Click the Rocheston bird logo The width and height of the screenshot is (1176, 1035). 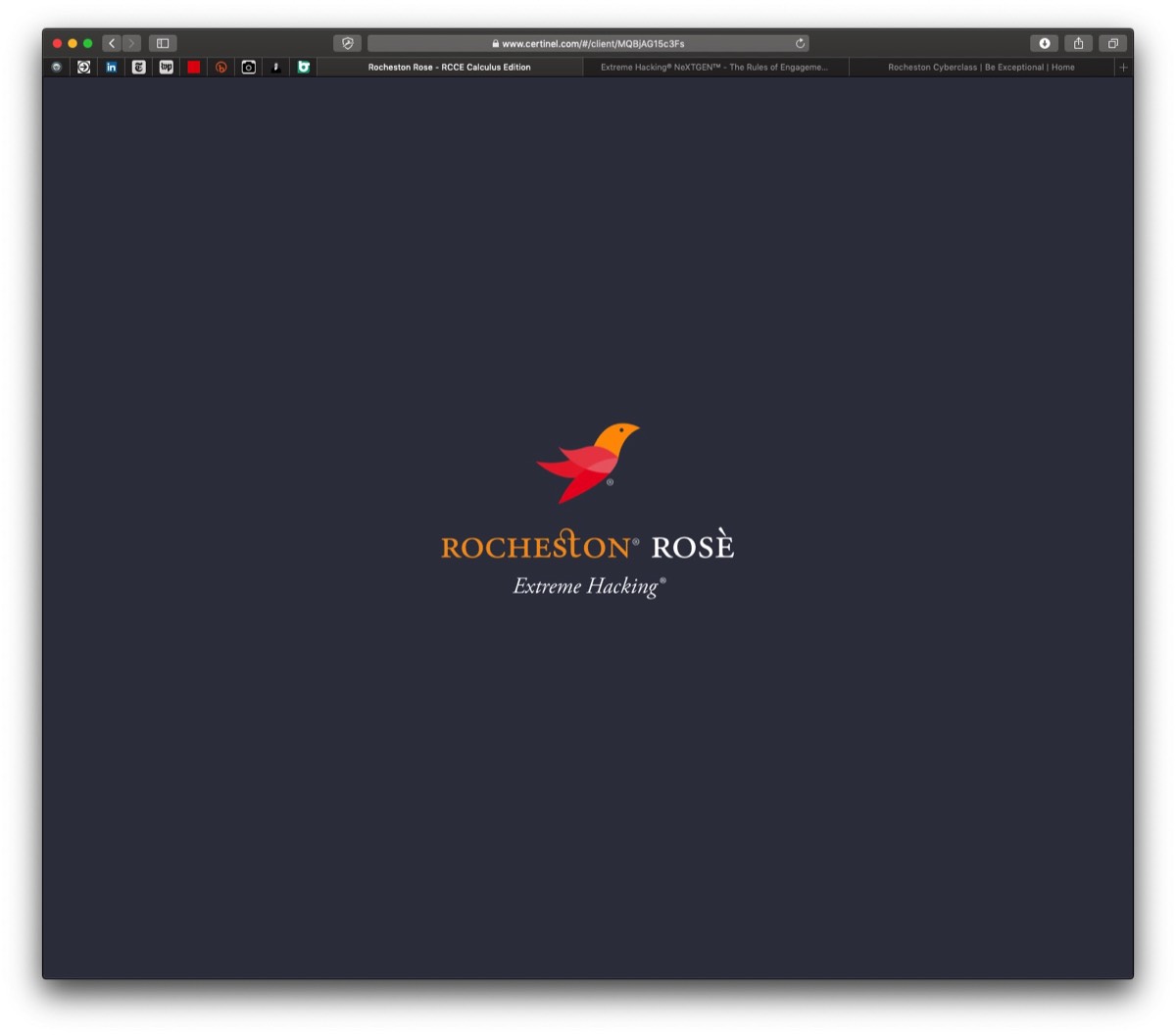click(x=588, y=464)
